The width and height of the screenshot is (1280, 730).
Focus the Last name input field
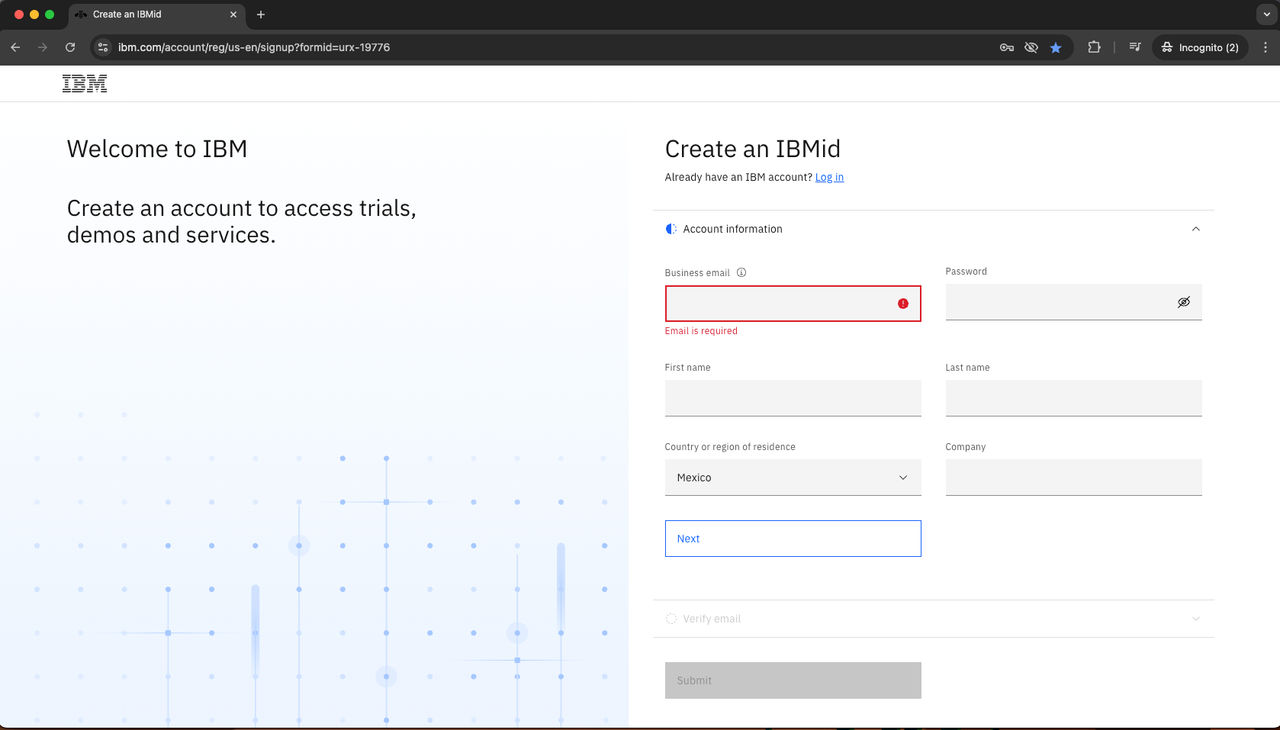(x=1073, y=398)
